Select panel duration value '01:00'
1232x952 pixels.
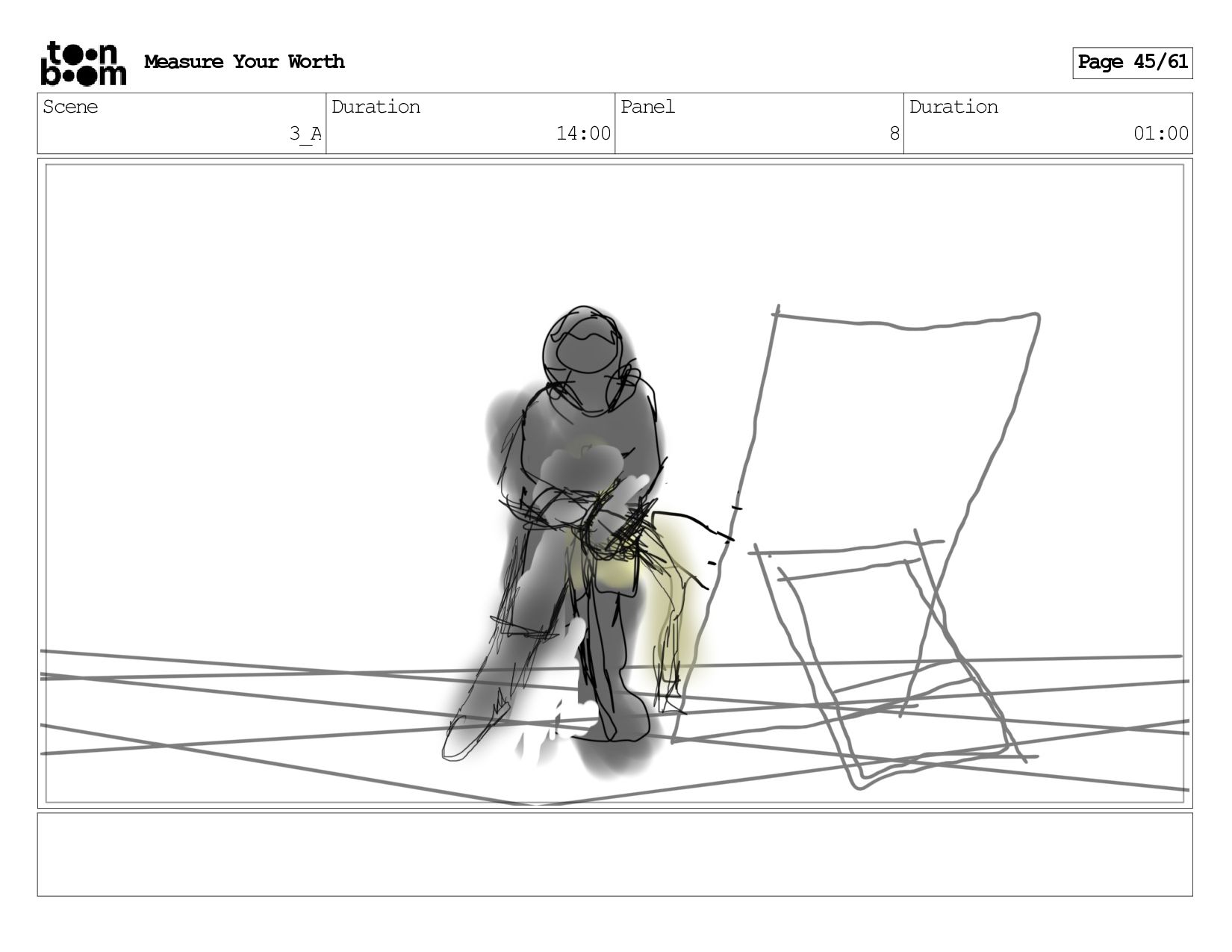pos(1161,134)
